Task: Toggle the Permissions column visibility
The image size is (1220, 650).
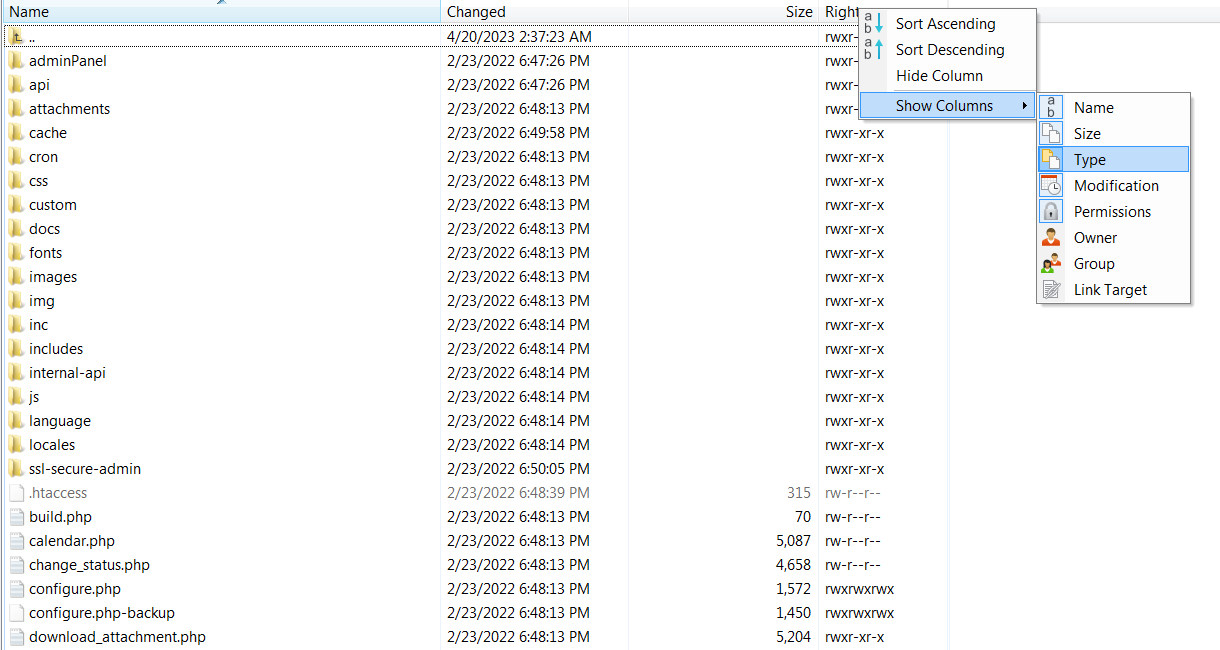Action: [1112, 212]
